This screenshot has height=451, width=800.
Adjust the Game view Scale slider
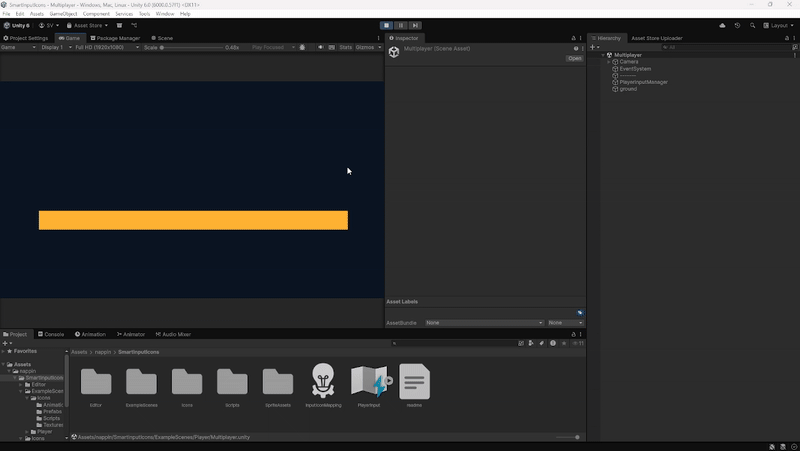click(192, 47)
